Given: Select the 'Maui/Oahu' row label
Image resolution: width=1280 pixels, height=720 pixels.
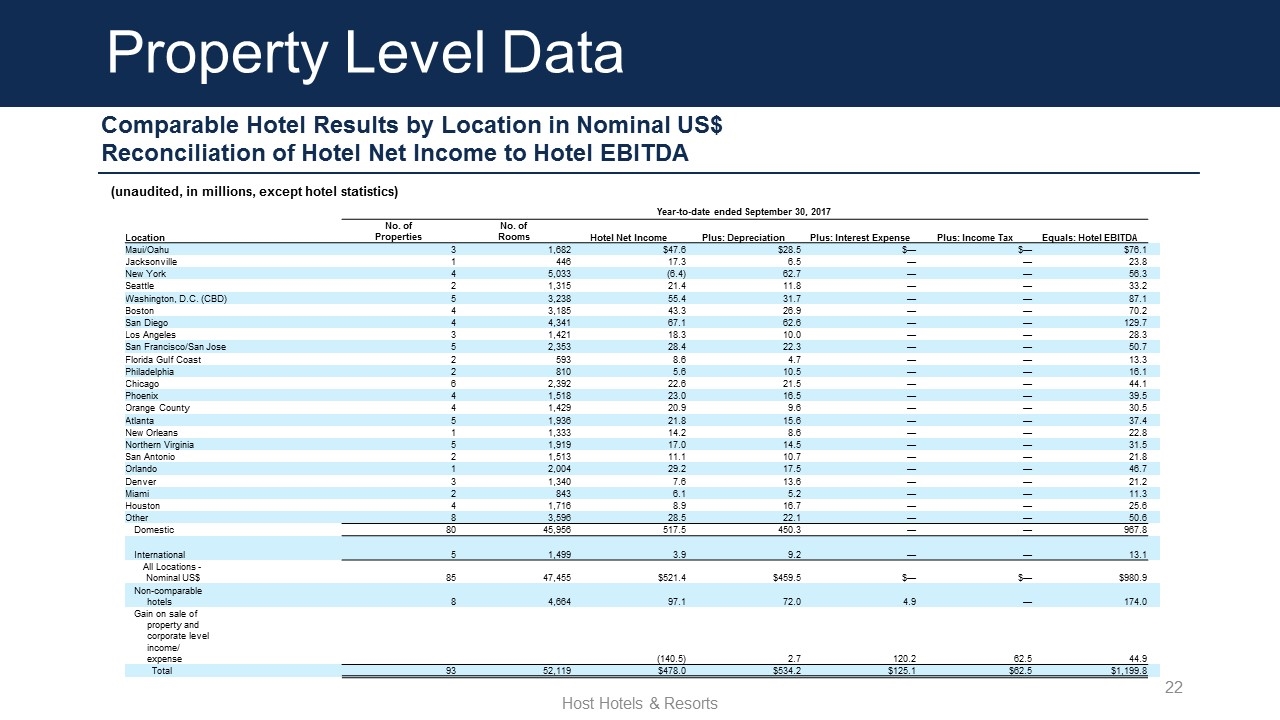Looking at the screenshot, I should tap(147, 249).
